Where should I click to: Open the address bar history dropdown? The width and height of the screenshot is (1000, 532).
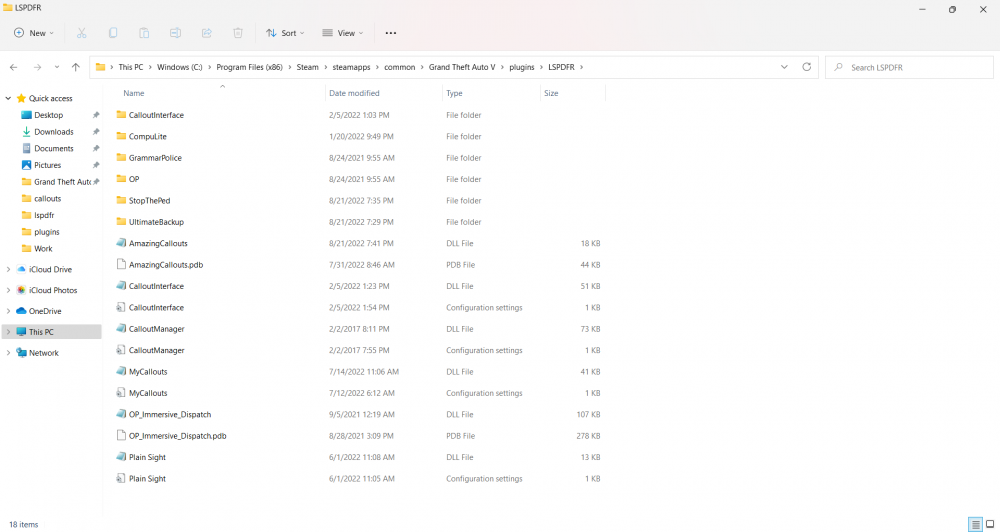pyautogui.click(x=784, y=67)
